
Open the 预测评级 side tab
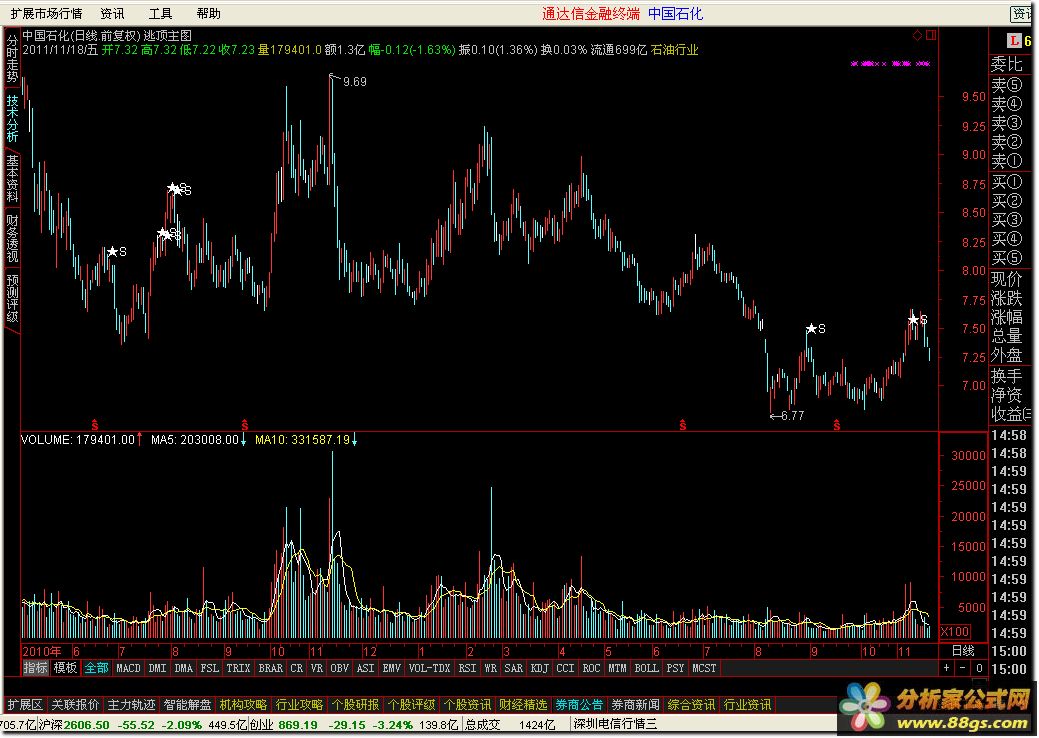pyautogui.click(x=13, y=298)
